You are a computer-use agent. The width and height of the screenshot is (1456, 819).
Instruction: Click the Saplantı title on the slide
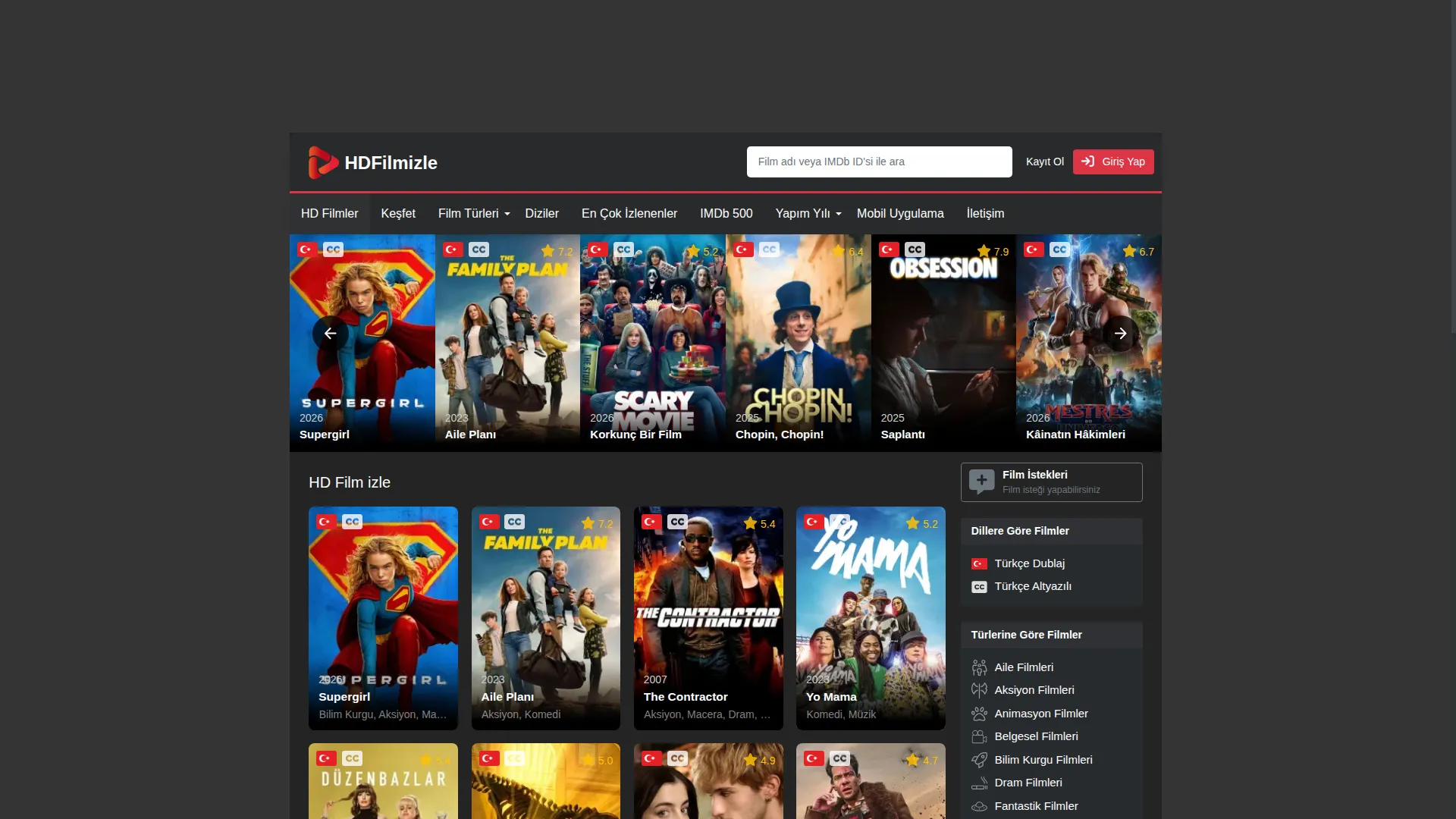click(902, 435)
